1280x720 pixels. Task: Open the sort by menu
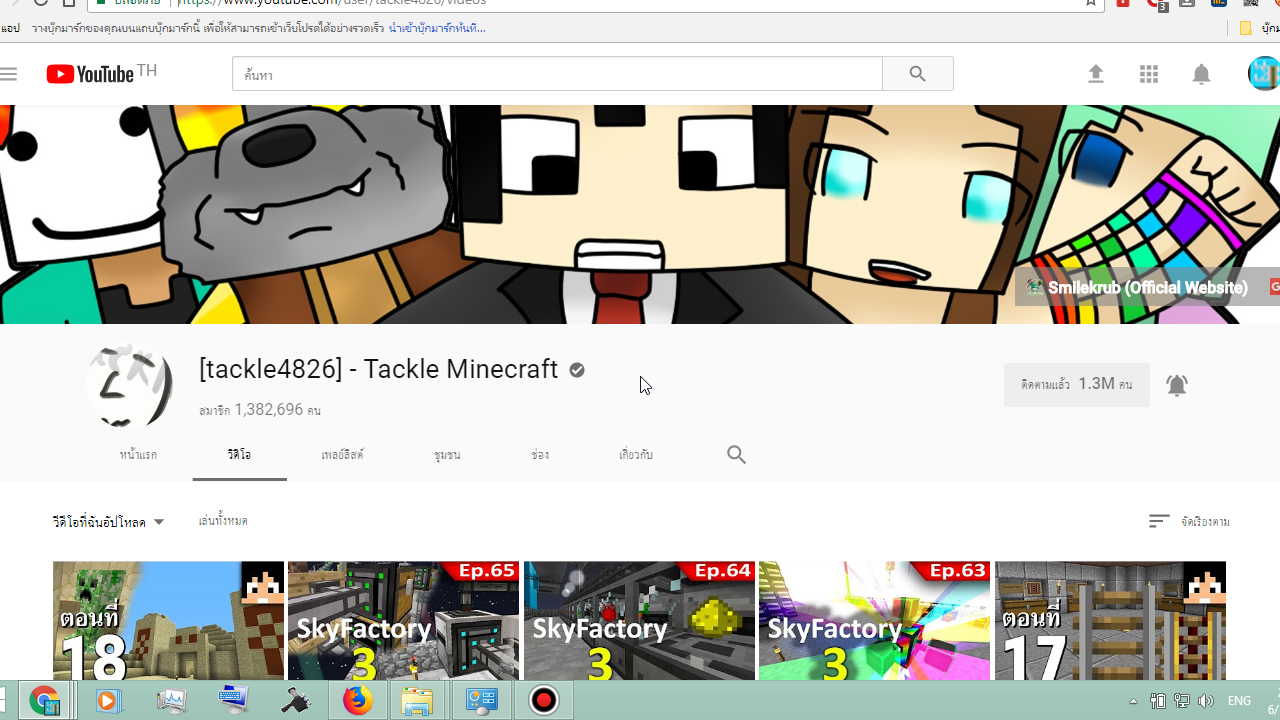[1189, 521]
